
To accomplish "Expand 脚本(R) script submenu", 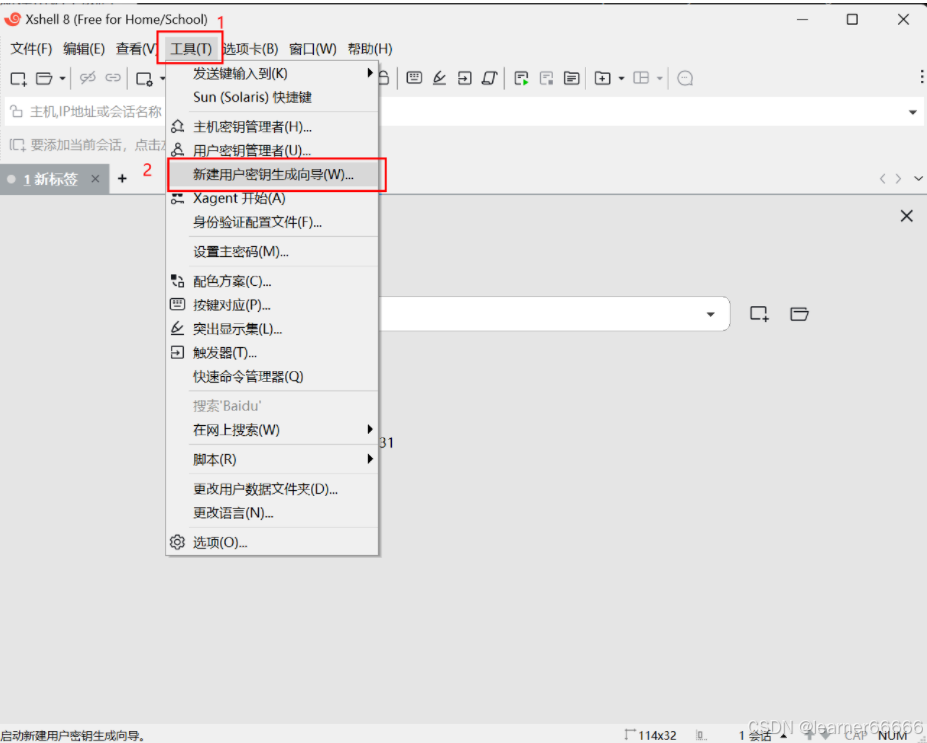I will pyautogui.click(x=272, y=459).
